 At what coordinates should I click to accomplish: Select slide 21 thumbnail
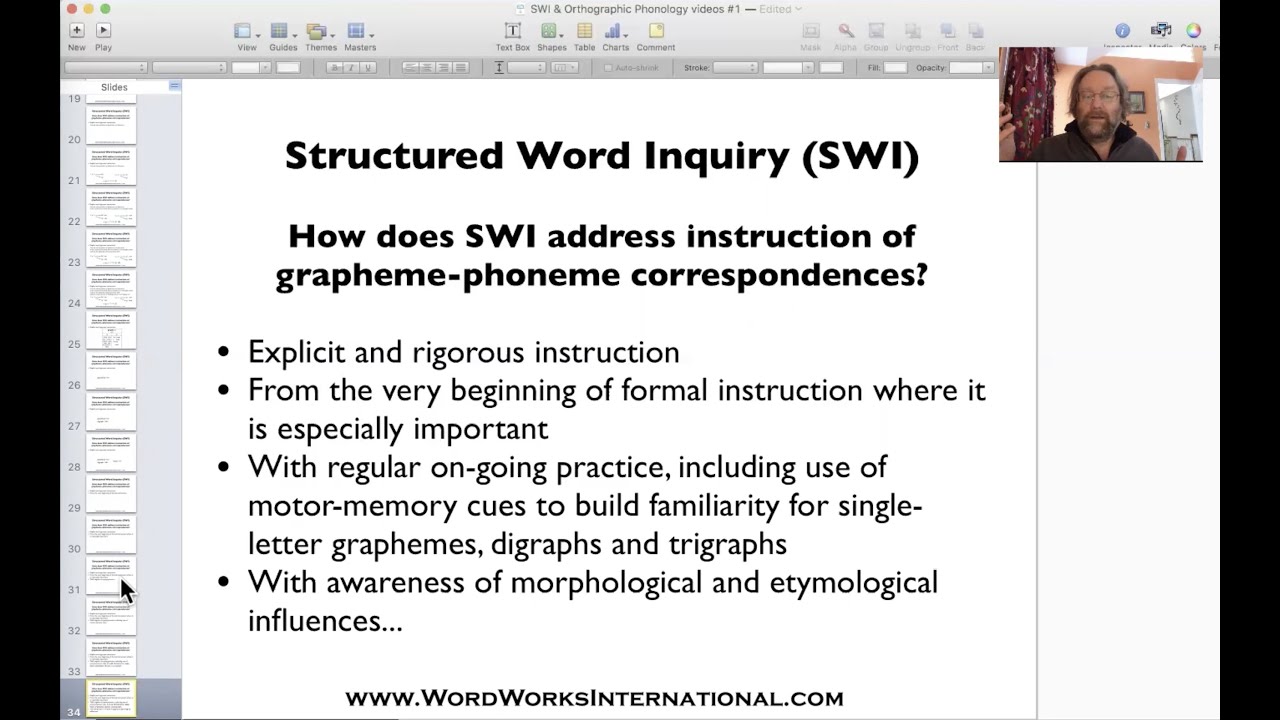click(111, 167)
